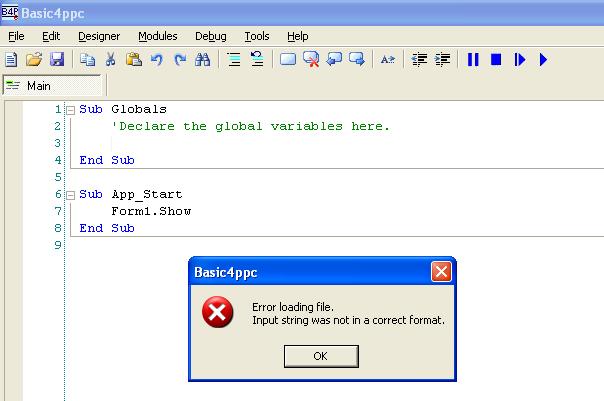Cut the selection with the scissors icon
Screen dimensions: 604x401
click(x=111, y=60)
